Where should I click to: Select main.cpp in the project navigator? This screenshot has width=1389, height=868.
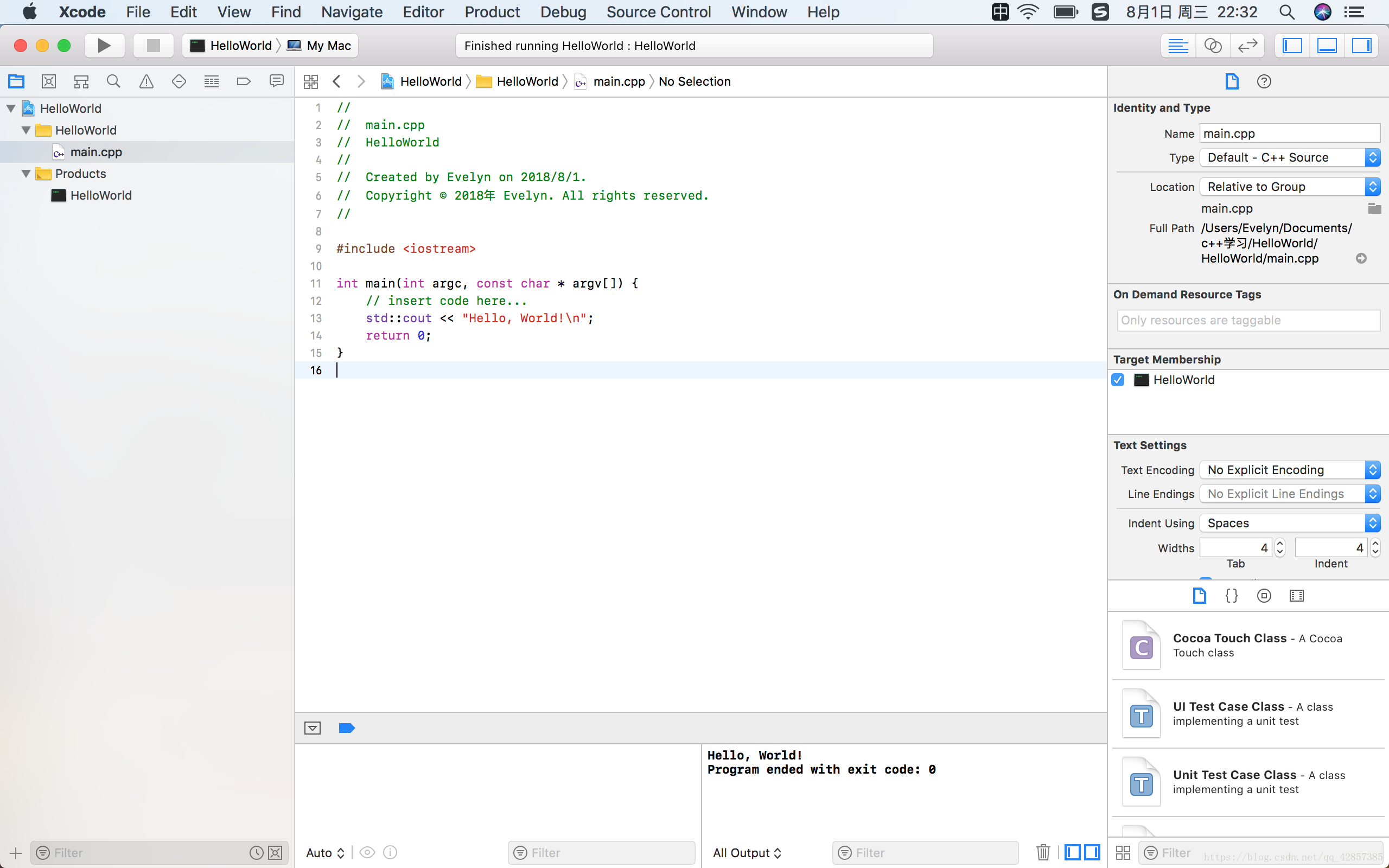[147, 152]
